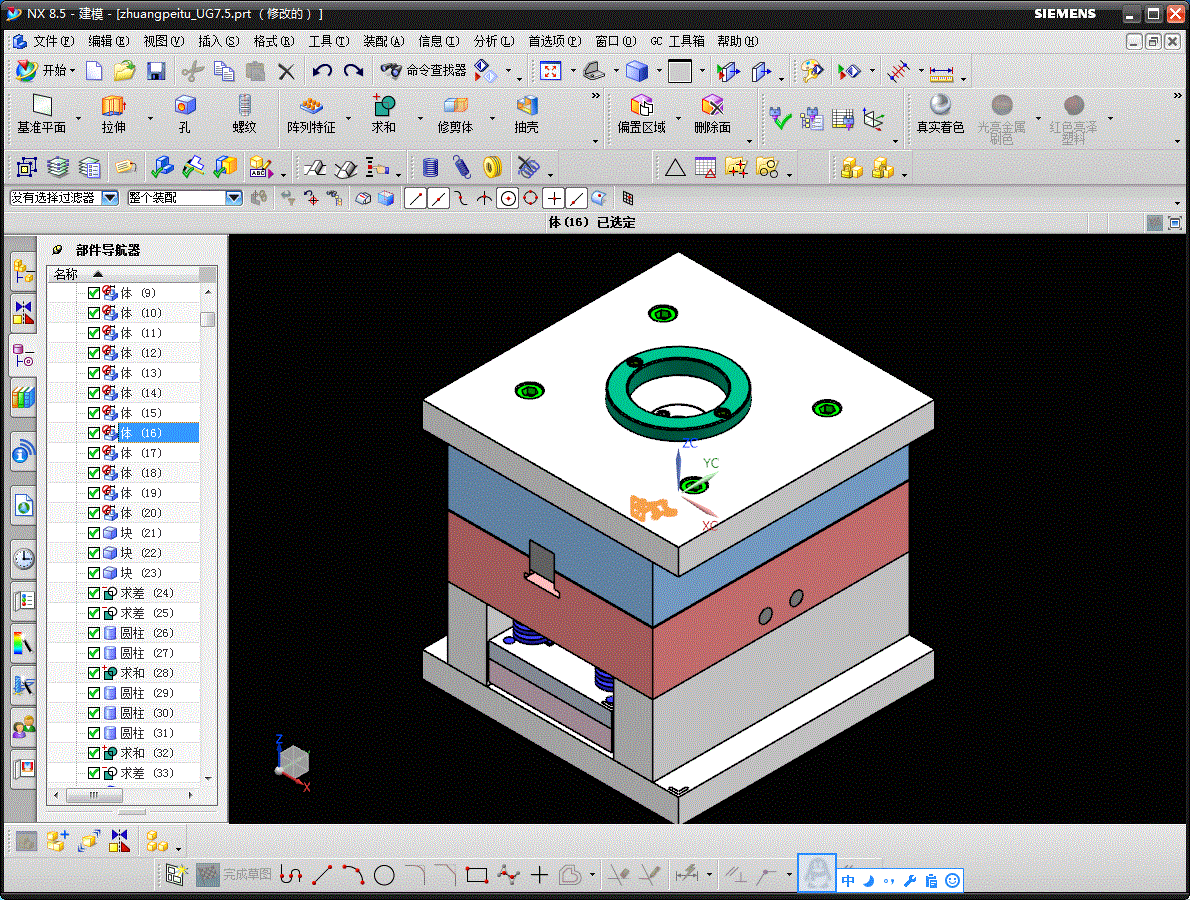This screenshot has height=900, width=1190.
Task: Click the Delete X icon
Action: (x=286, y=71)
